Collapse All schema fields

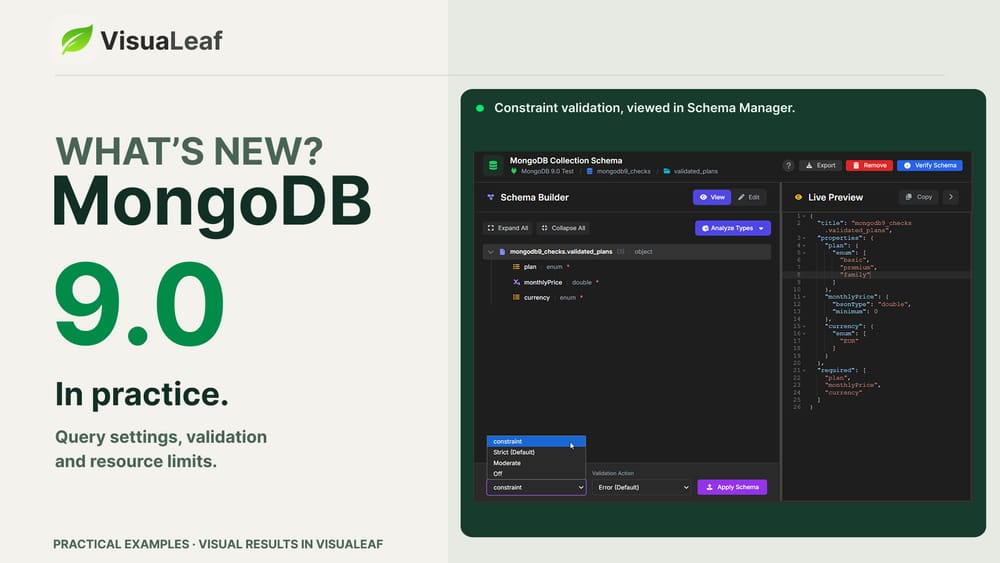point(562,228)
